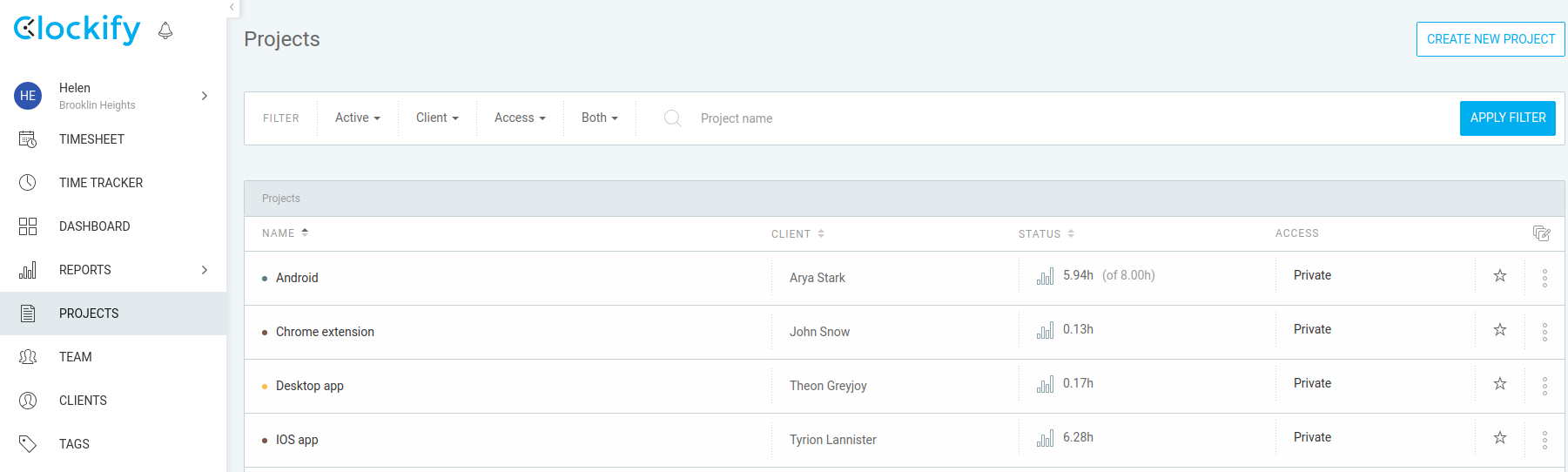
Task: Expand the Client filter dropdown
Action: pyautogui.click(x=437, y=118)
